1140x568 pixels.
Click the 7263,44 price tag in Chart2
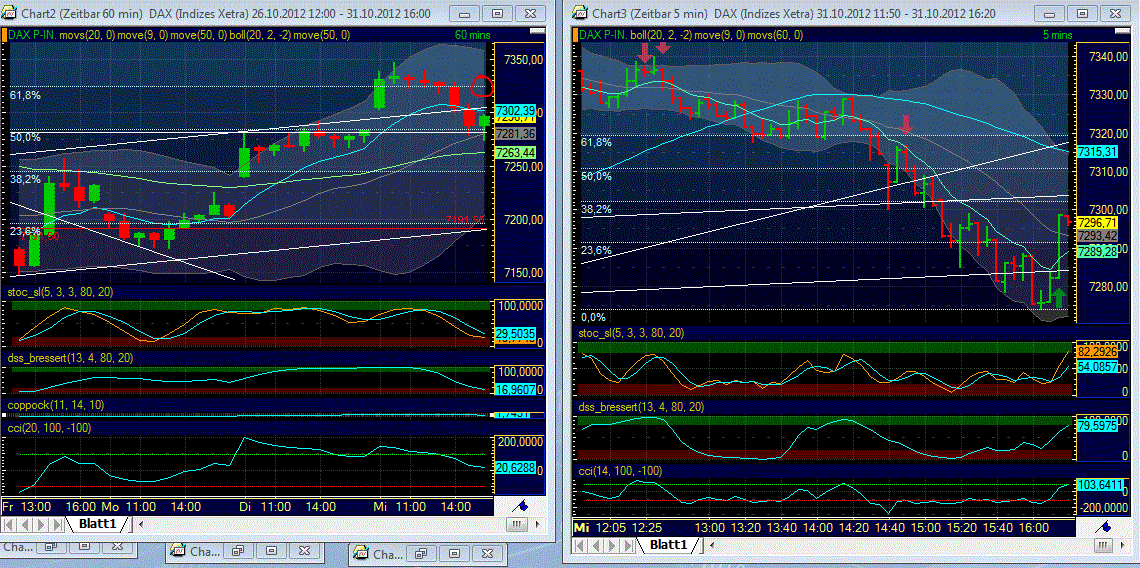point(515,152)
